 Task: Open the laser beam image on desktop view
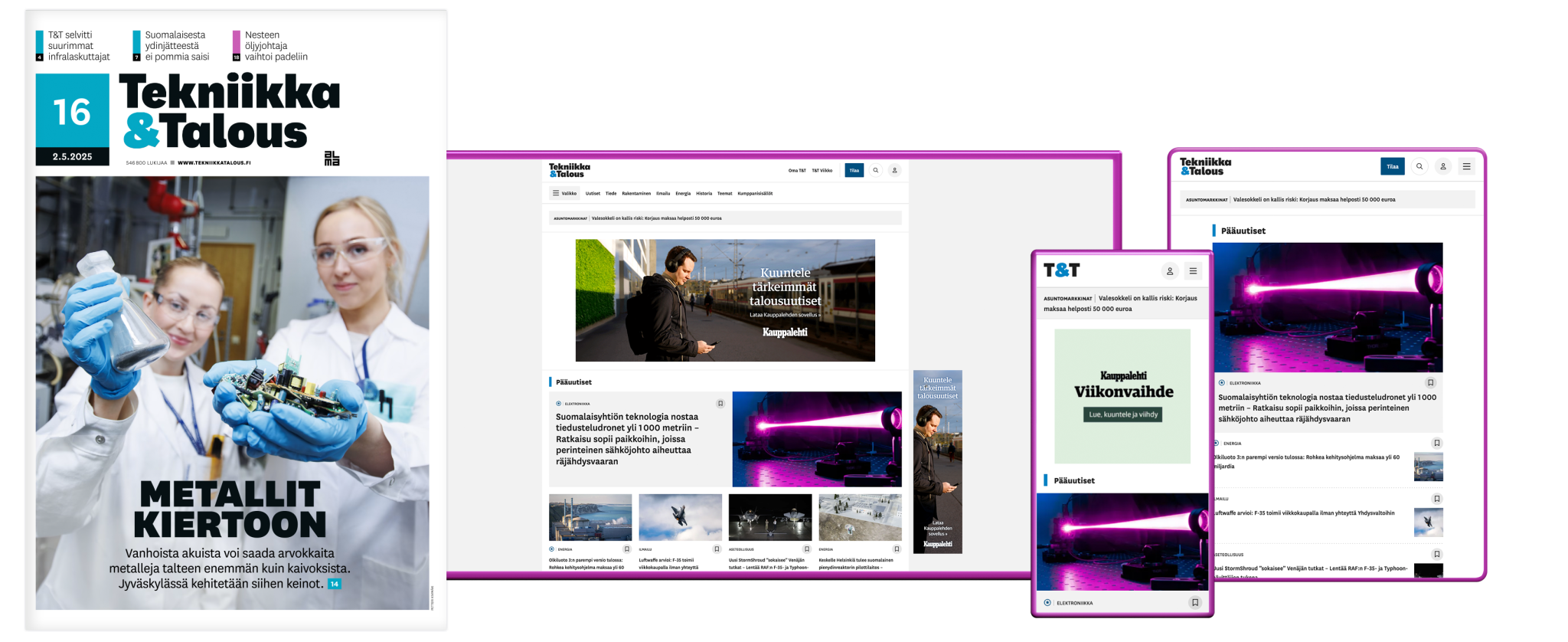pyautogui.click(x=817, y=439)
